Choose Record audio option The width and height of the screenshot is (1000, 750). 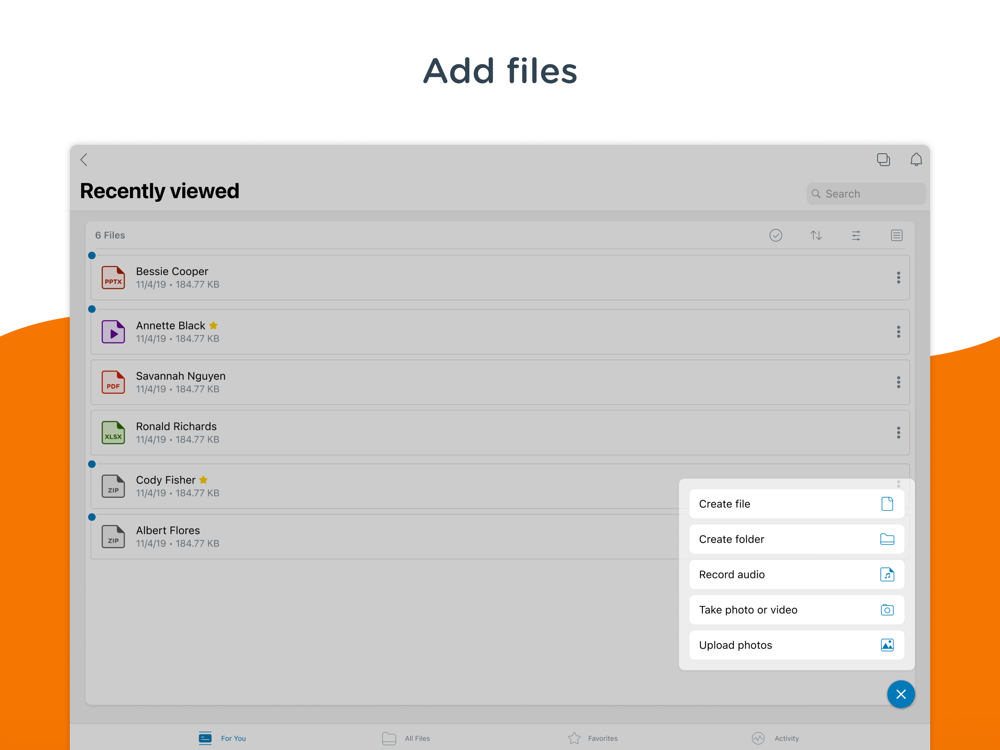pyautogui.click(x=797, y=575)
